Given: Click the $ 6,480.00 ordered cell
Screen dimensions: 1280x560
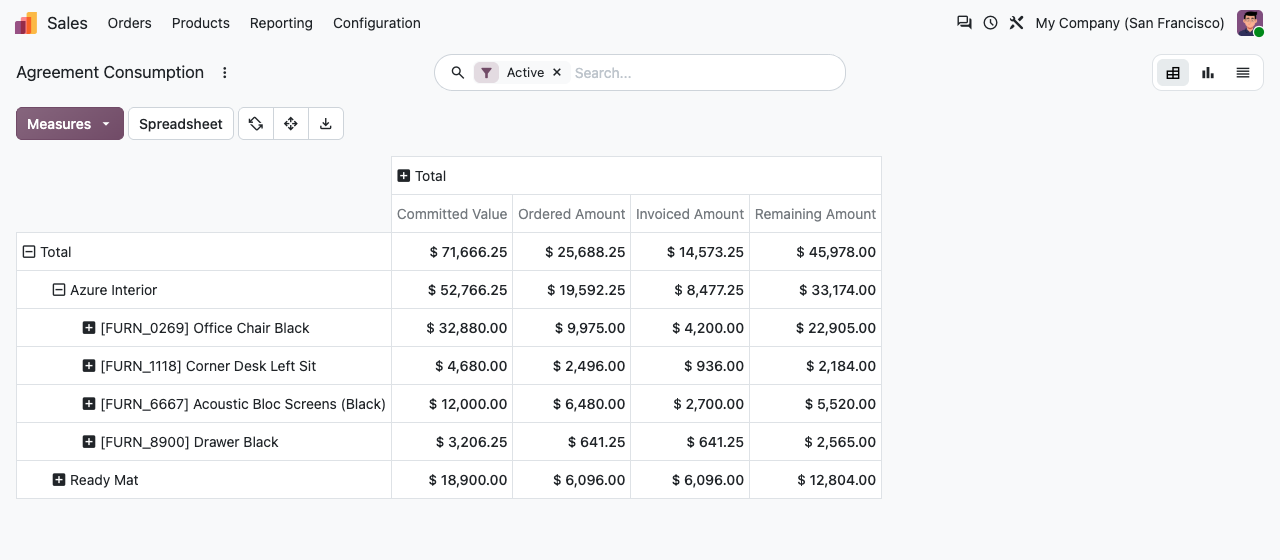Looking at the screenshot, I should (572, 404).
